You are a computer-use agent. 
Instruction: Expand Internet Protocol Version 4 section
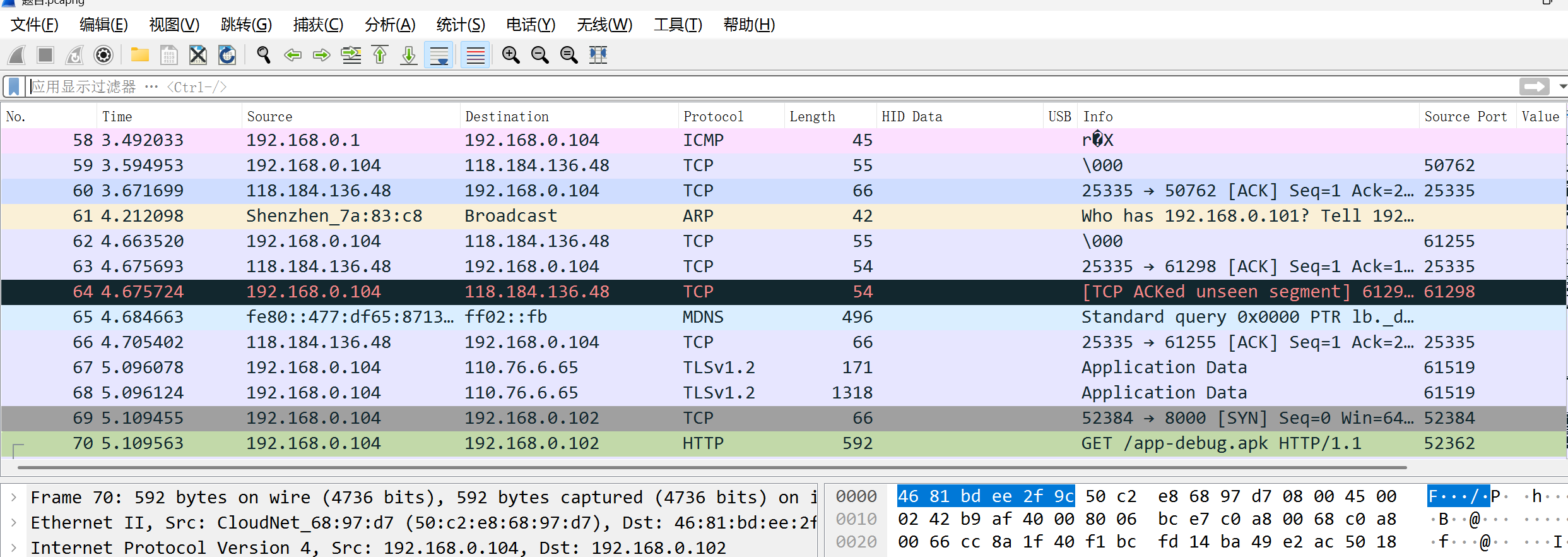(x=14, y=548)
